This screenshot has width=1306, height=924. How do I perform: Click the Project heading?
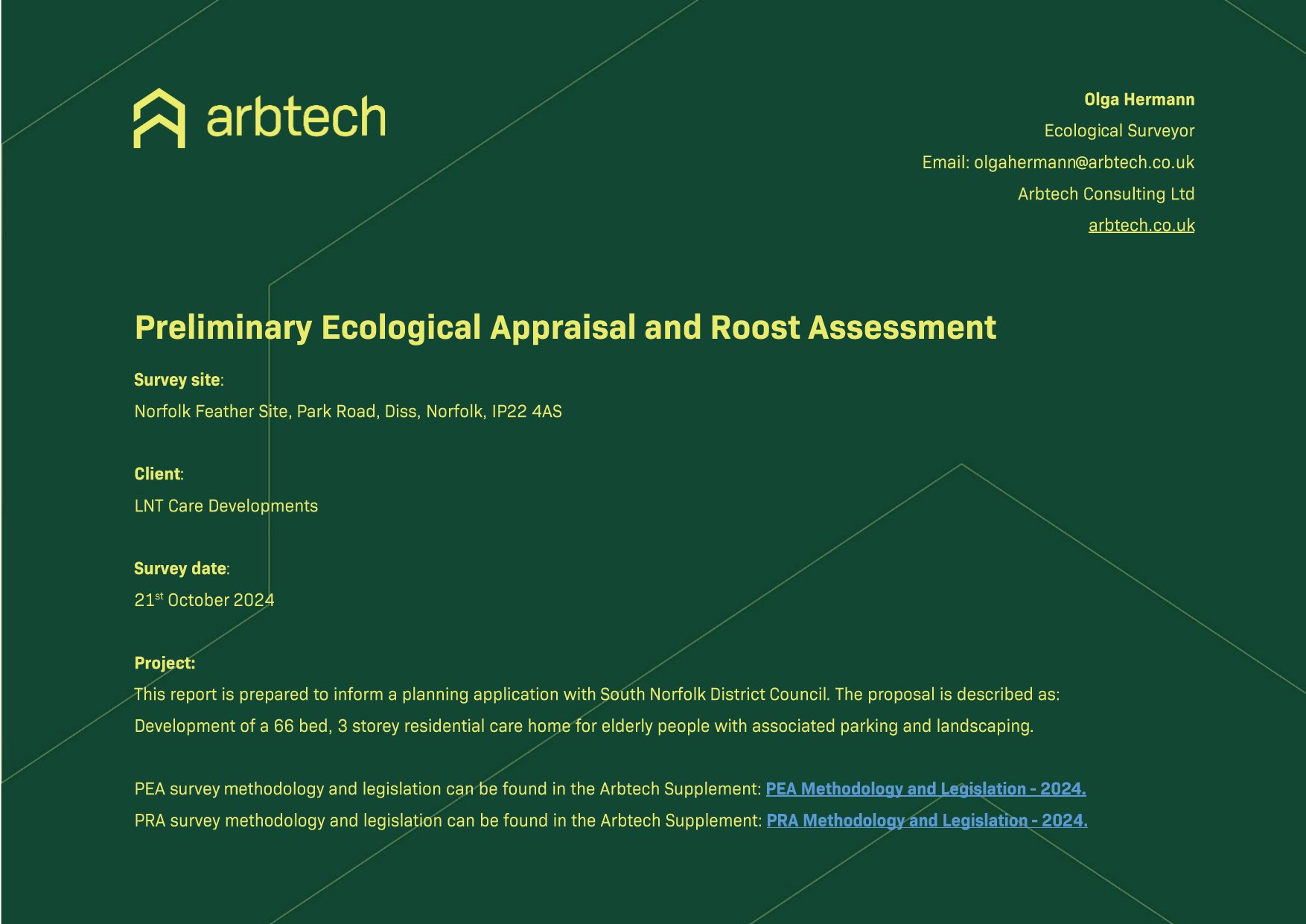point(165,663)
